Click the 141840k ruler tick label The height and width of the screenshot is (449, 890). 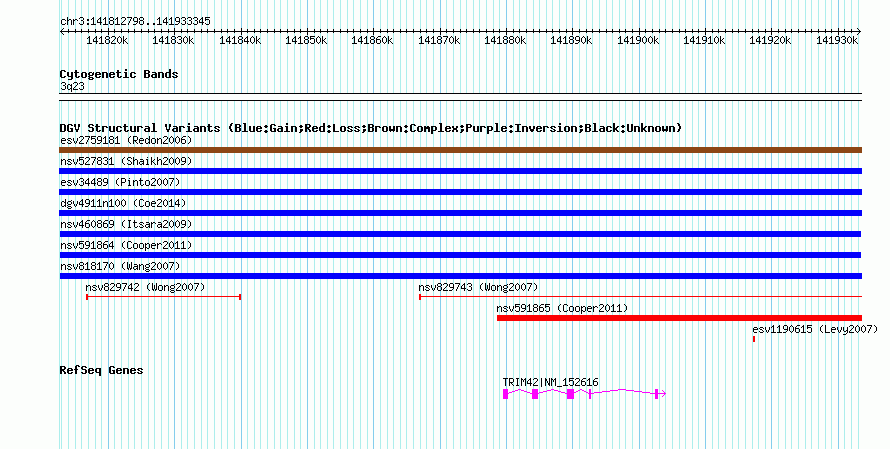240,40
